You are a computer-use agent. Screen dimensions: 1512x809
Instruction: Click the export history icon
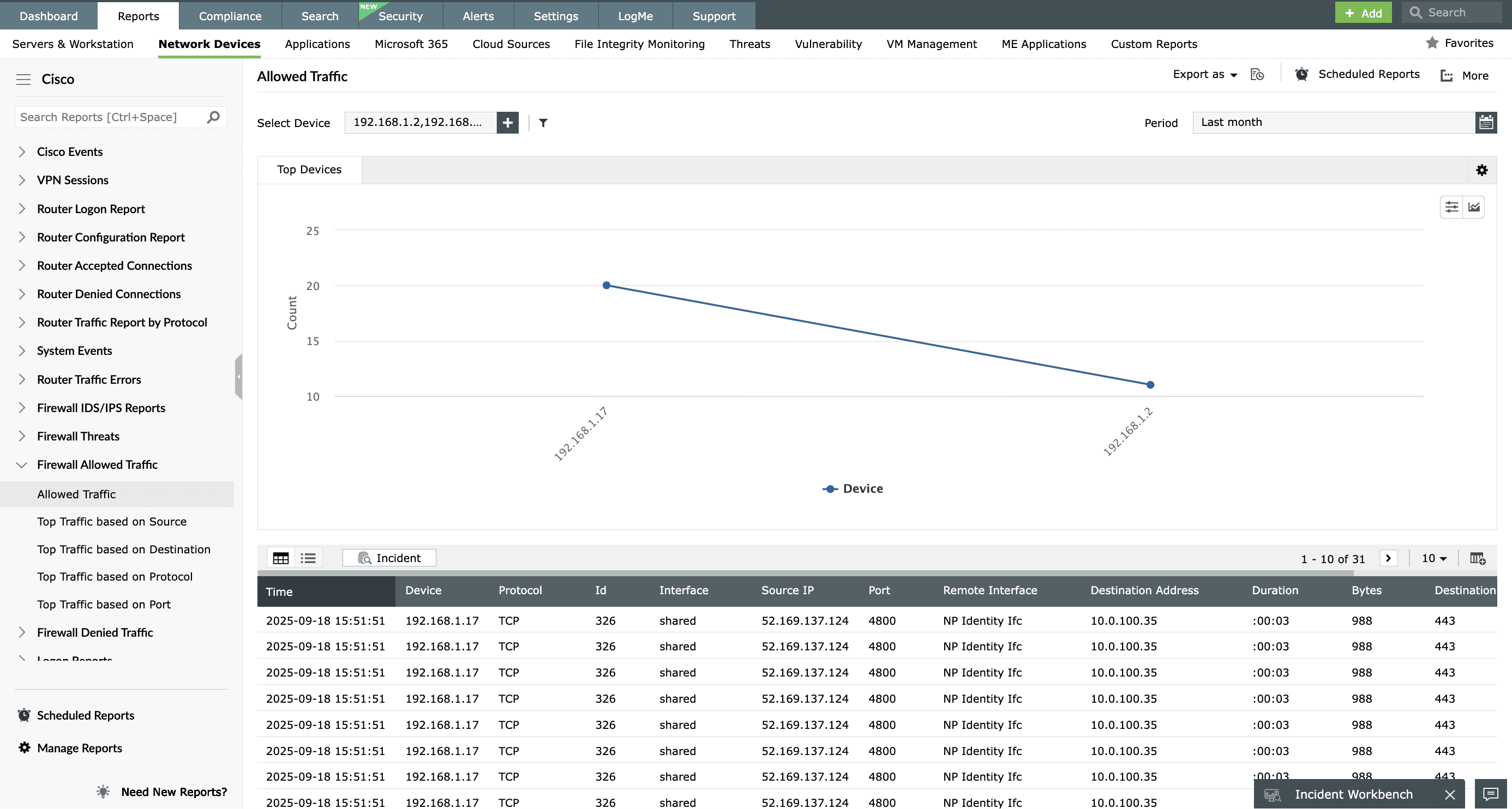tap(1257, 75)
